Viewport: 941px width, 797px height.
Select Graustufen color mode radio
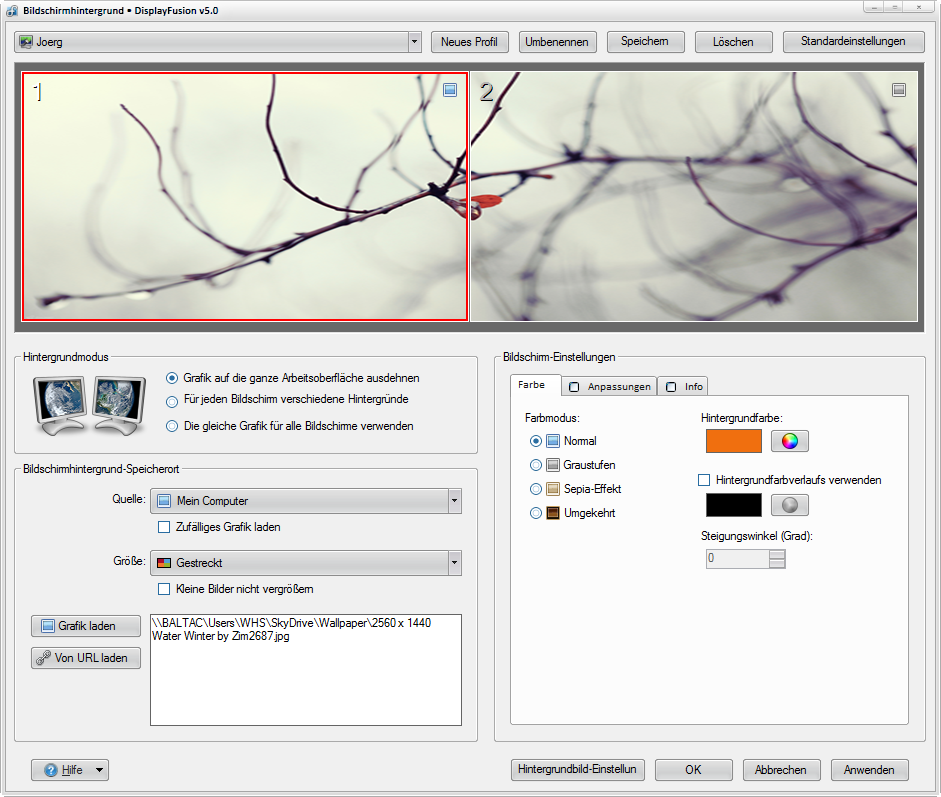pyautogui.click(x=536, y=465)
